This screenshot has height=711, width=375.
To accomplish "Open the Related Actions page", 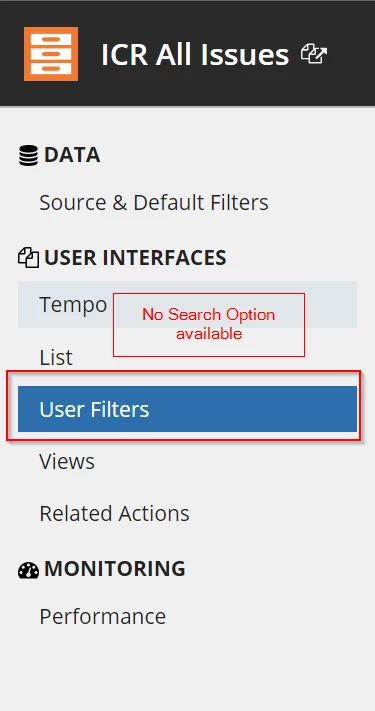I will [x=114, y=513].
